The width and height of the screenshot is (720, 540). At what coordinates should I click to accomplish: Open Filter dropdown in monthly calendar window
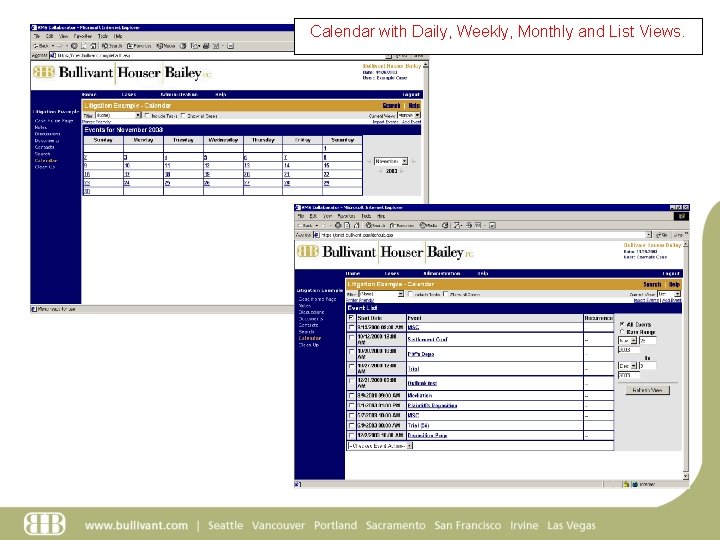coord(118,116)
